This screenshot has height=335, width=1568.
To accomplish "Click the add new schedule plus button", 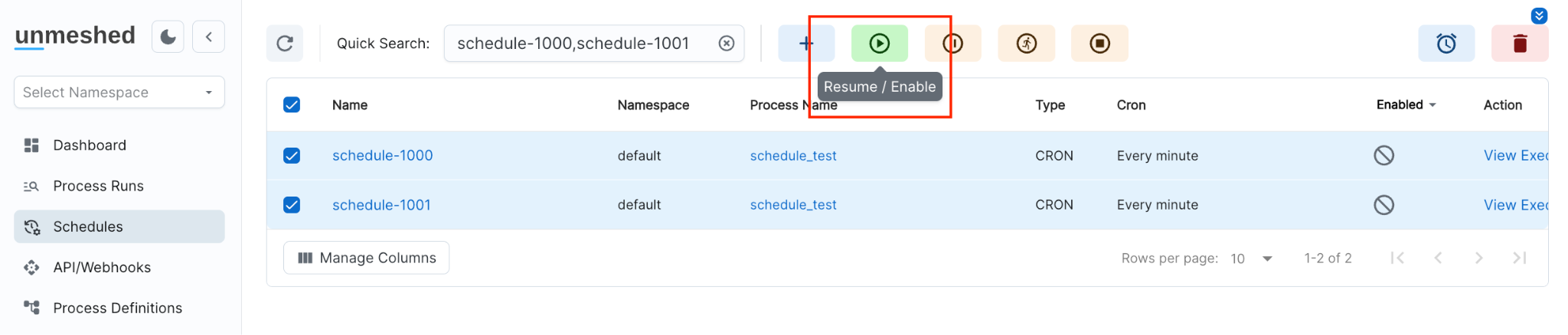I will point(805,44).
